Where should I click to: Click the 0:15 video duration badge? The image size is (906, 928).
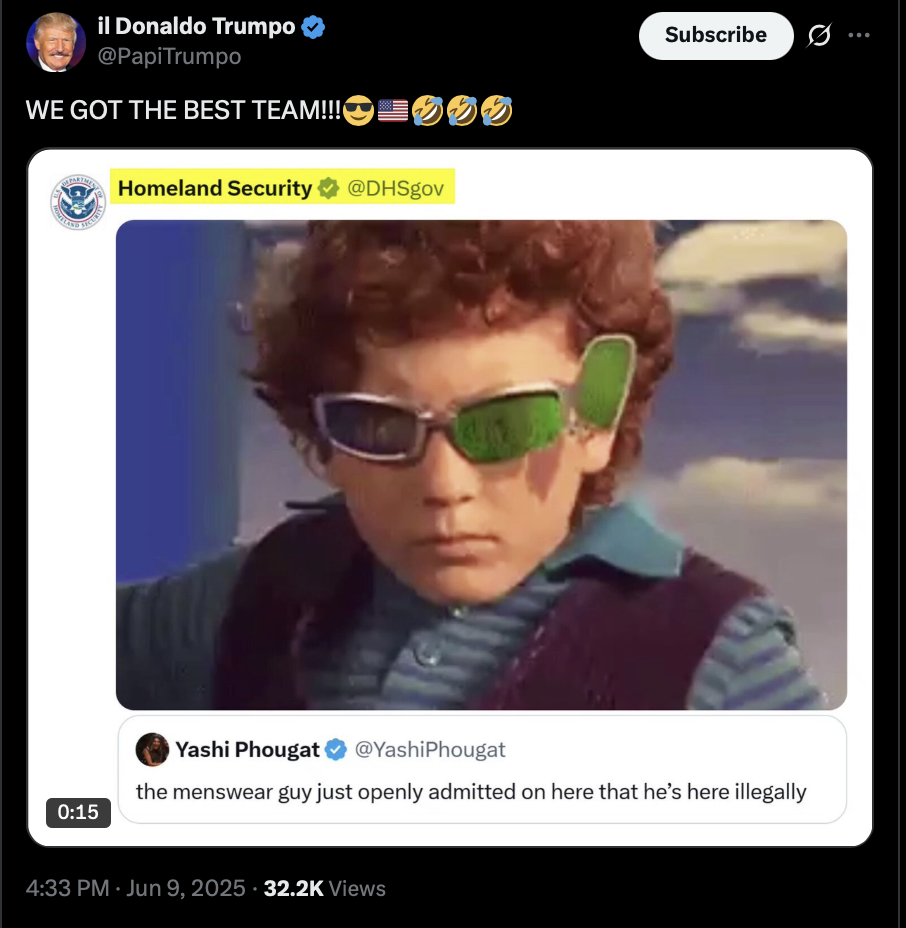tap(78, 812)
